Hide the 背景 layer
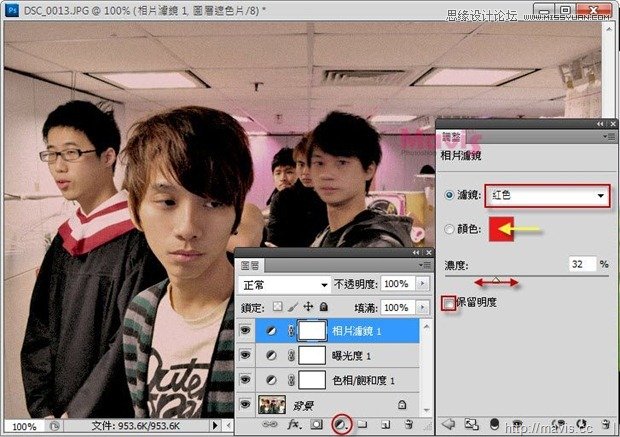The height and width of the screenshot is (437, 620). [246, 404]
